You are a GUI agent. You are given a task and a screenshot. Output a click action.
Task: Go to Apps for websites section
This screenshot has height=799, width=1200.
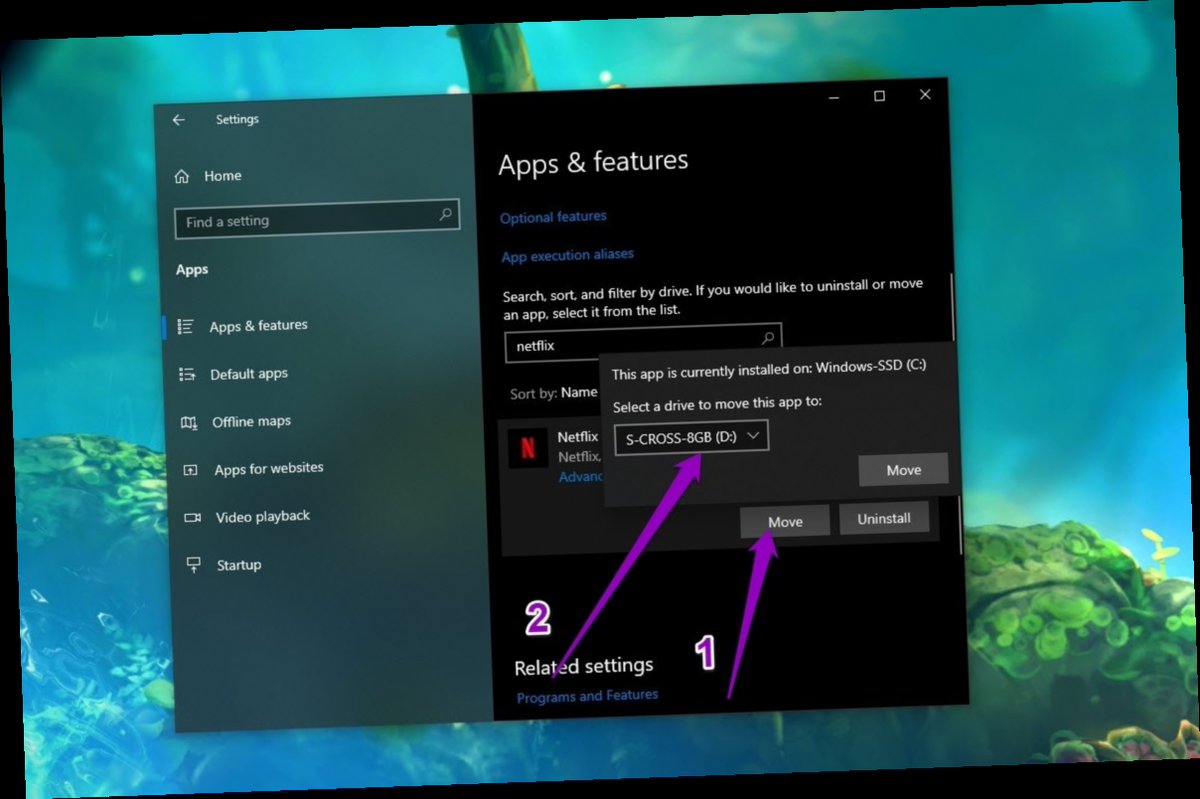[x=269, y=468]
